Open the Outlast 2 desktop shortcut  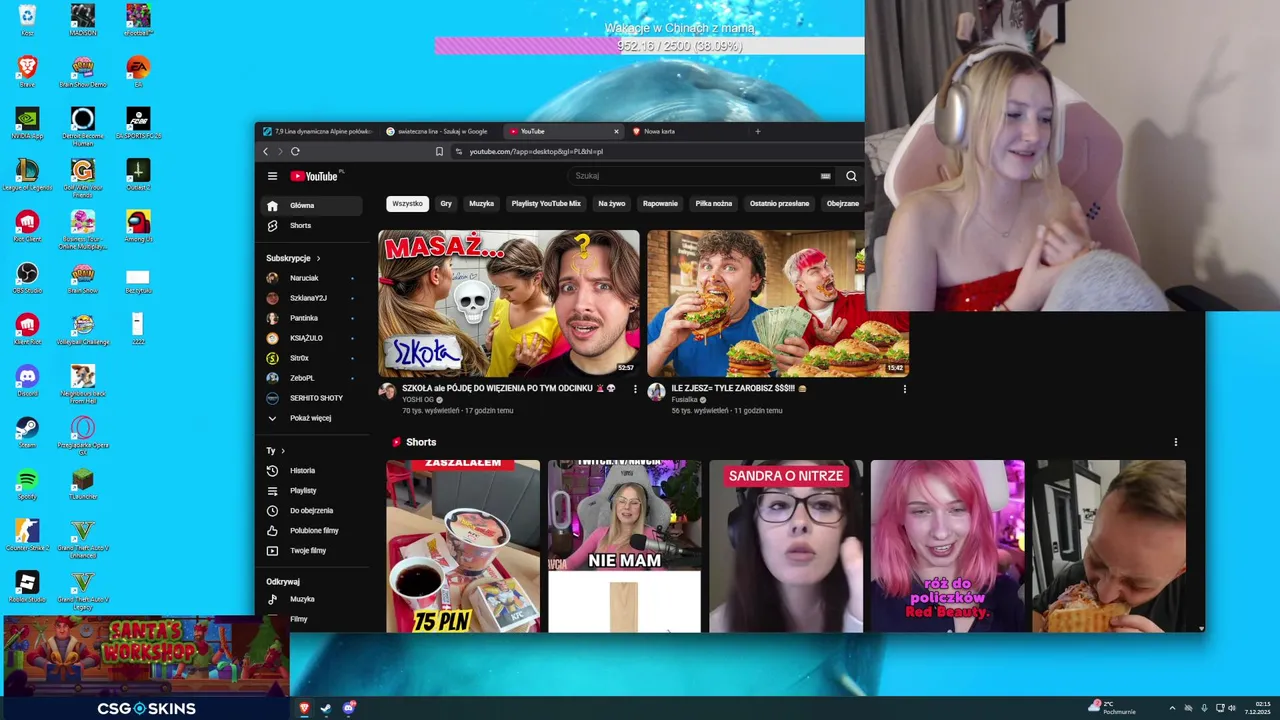point(138,174)
